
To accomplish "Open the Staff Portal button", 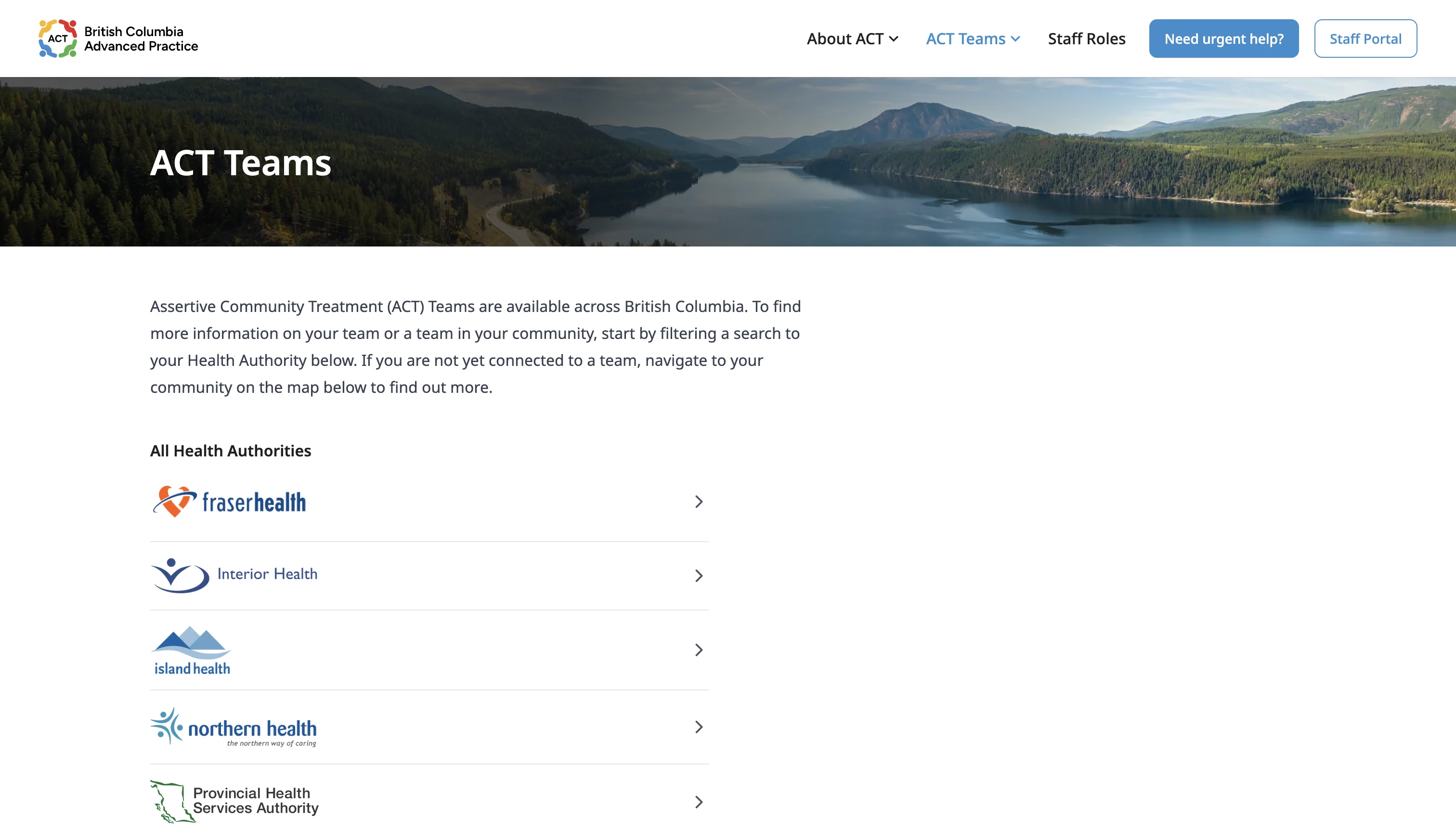I will [x=1365, y=39].
